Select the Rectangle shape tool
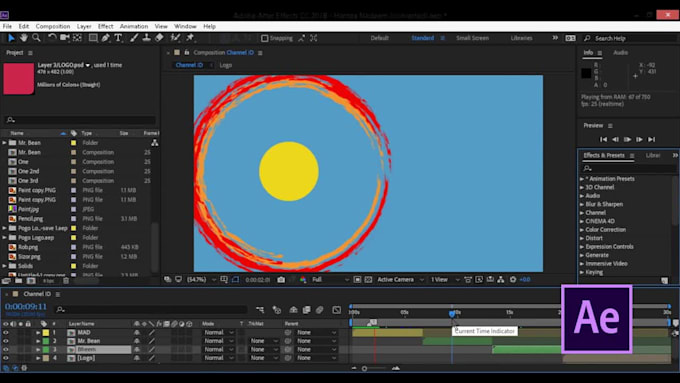The height and width of the screenshot is (383, 680). tap(93, 38)
